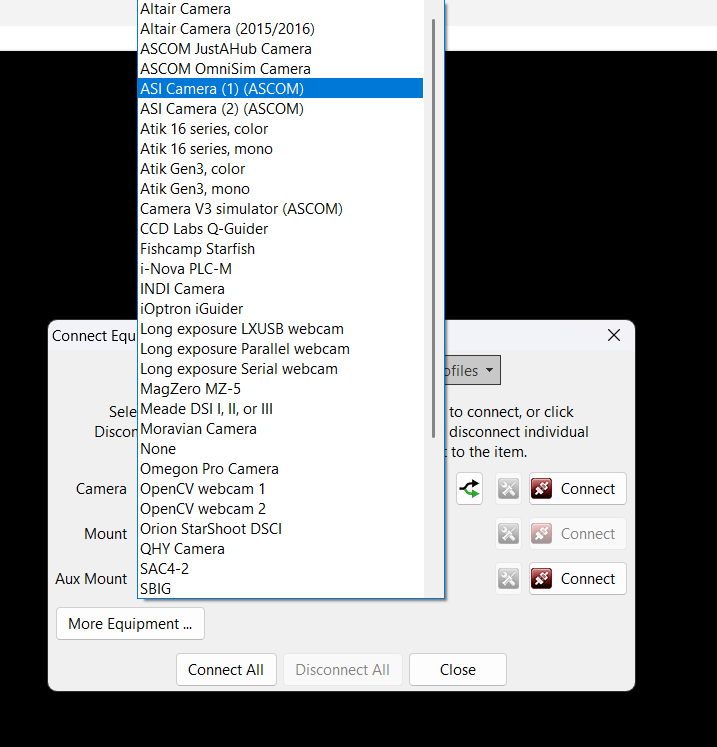
Task: Choose Altair Camera (2015/2016)
Action: pos(280,29)
